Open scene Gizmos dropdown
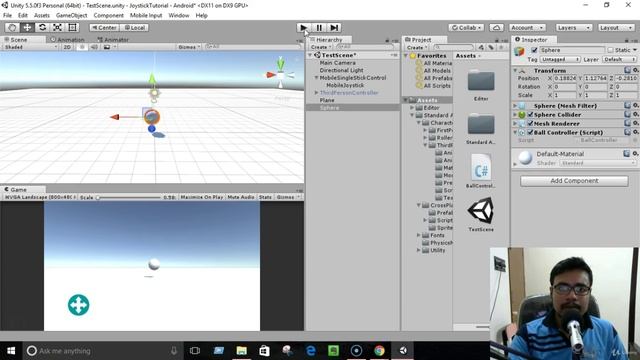 [189, 47]
